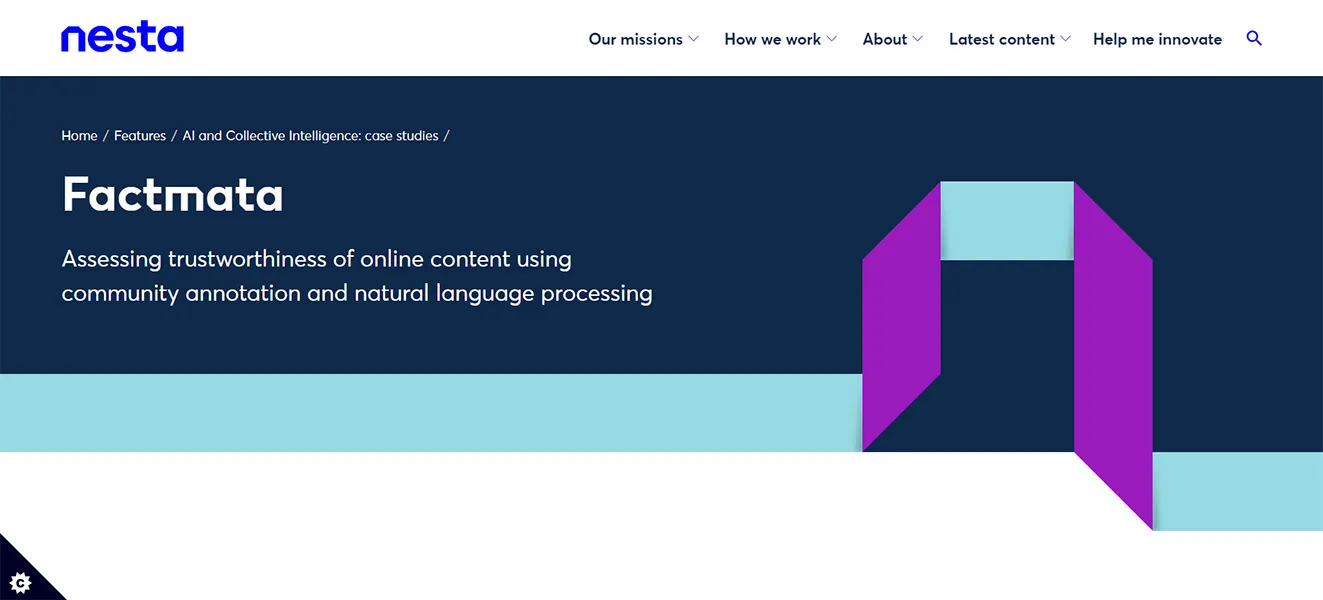This screenshot has width=1323, height=600.
Task: Expand the How we work chevron
Action: point(832,39)
